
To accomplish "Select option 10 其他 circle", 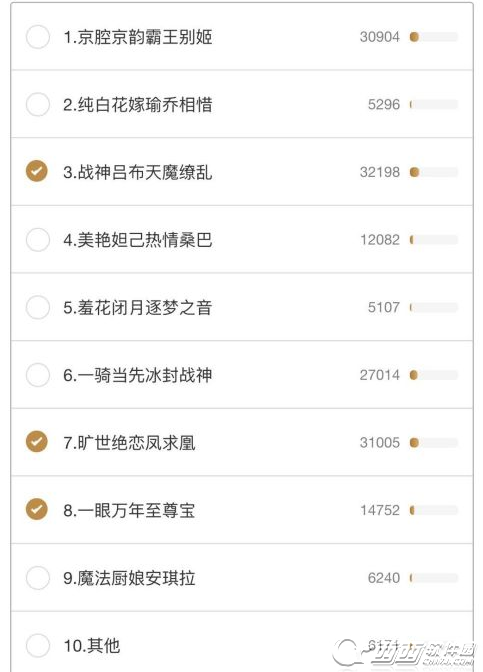I will coord(38,645).
